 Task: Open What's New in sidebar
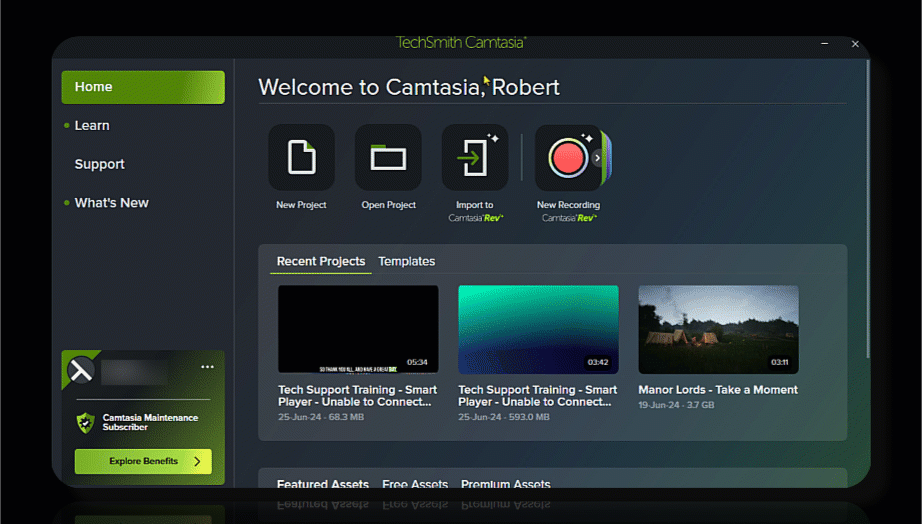pos(111,203)
